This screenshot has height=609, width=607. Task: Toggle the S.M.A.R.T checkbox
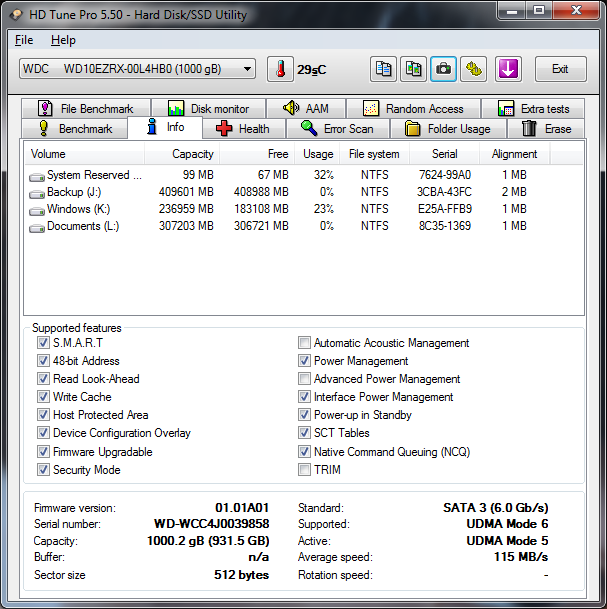point(43,343)
